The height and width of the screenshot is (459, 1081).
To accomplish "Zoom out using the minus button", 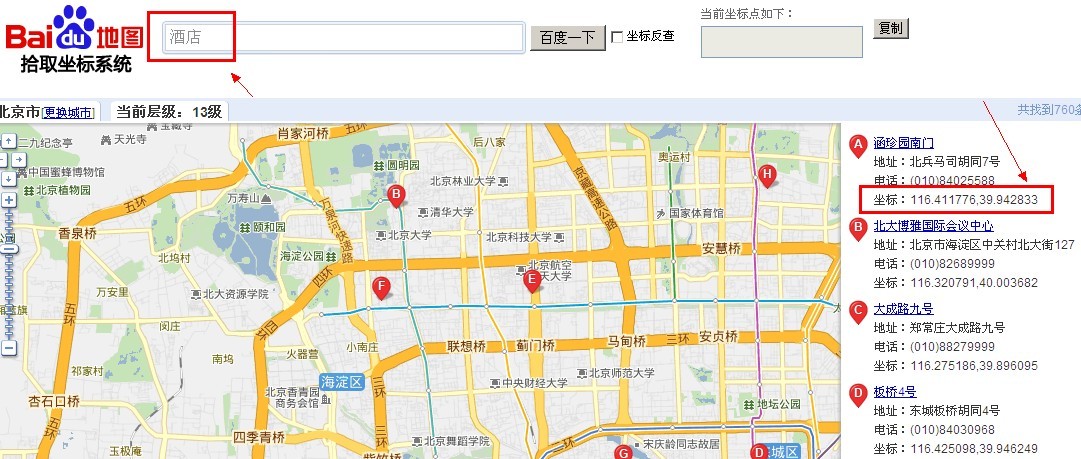I will (9, 348).
